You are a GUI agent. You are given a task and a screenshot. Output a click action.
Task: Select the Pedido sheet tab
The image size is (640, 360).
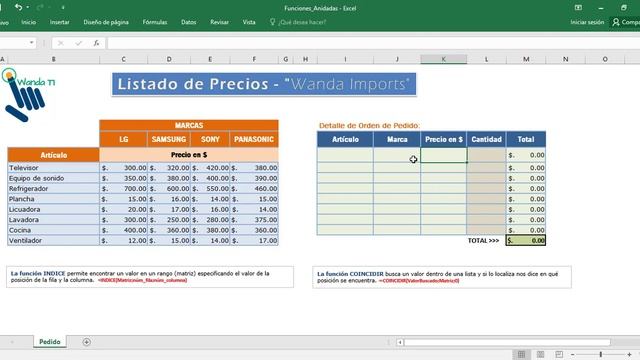pos(50,342)
